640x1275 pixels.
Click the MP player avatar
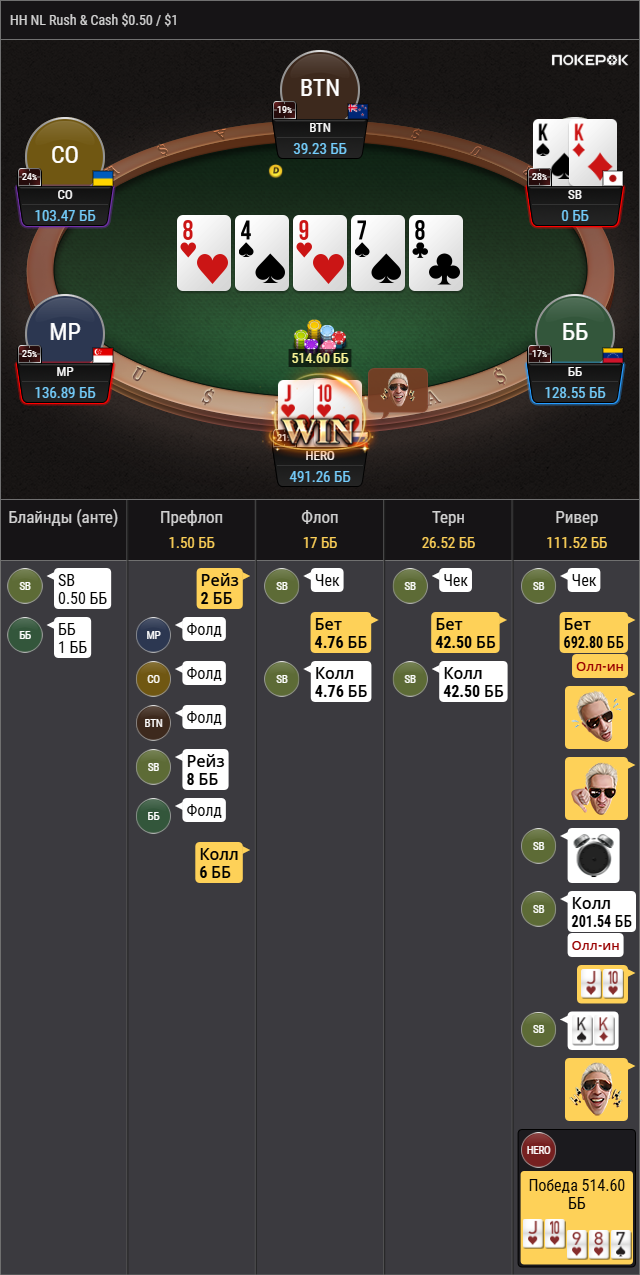(x=65, y=332)
